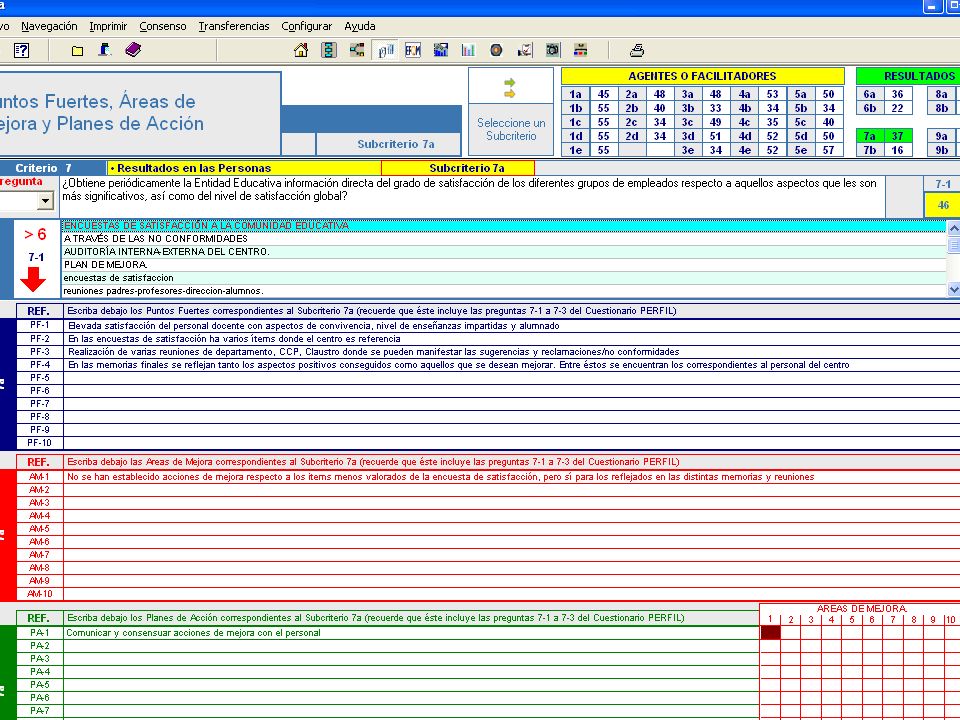Screen dimensions: 960x720
Task: Select the highlighted bar chart toolbar icon
Action: tap(385, 50)
